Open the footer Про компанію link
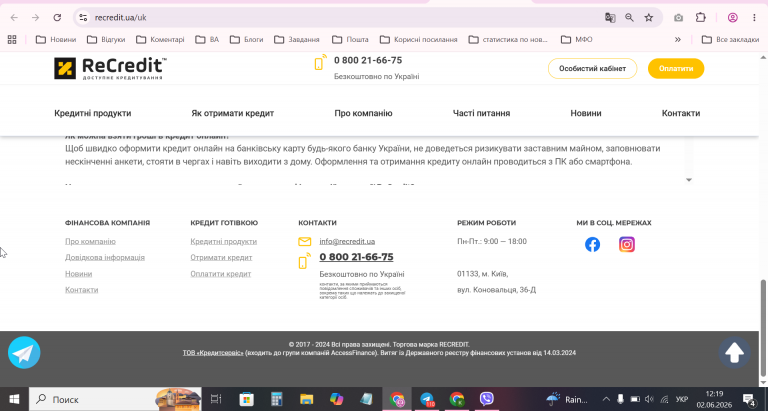This screenshot has width=768, height=411. pos(90,242)
